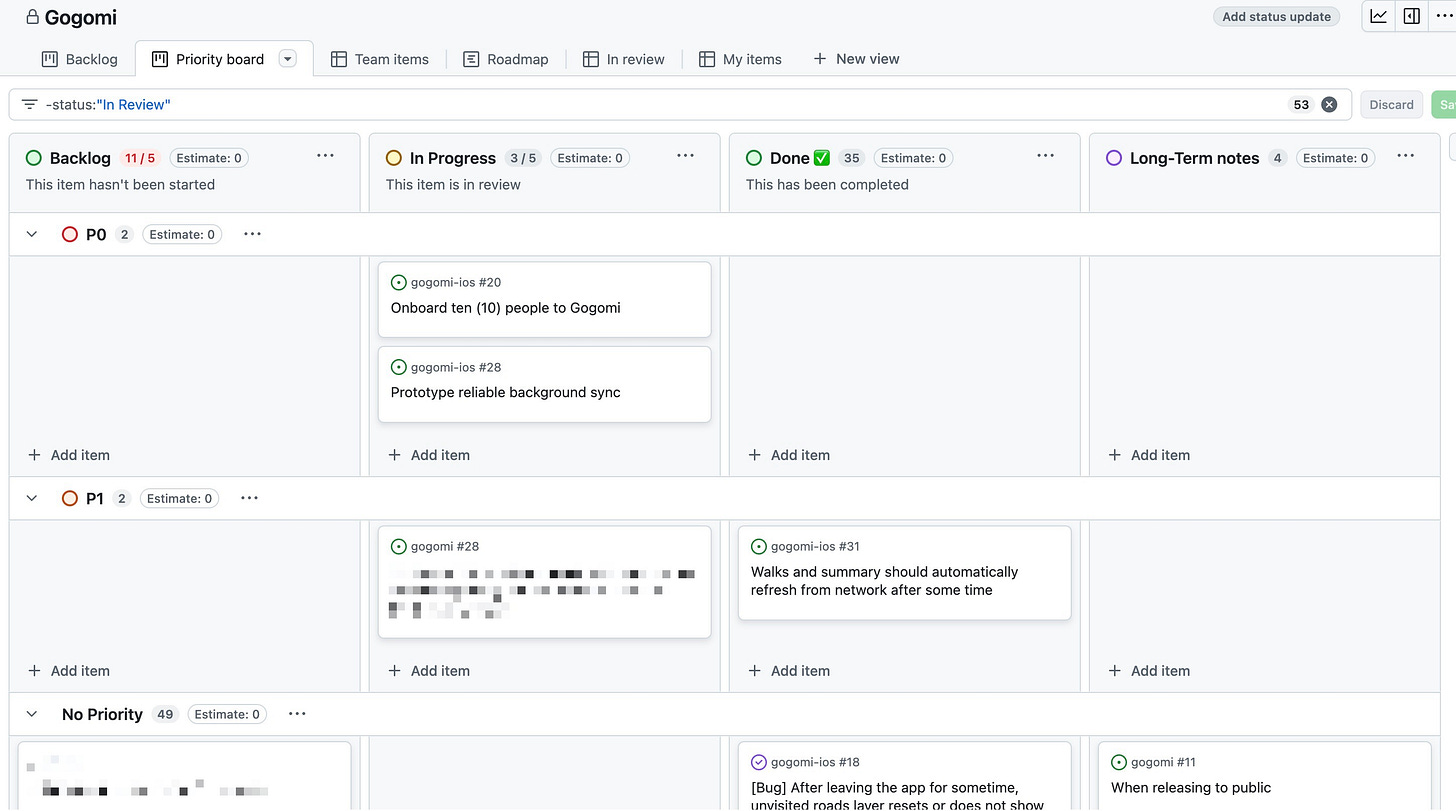Screen dimensions: 1456x811
Task: Click the In Progress 3 / 5 counter
Action: tap(523, 158)
